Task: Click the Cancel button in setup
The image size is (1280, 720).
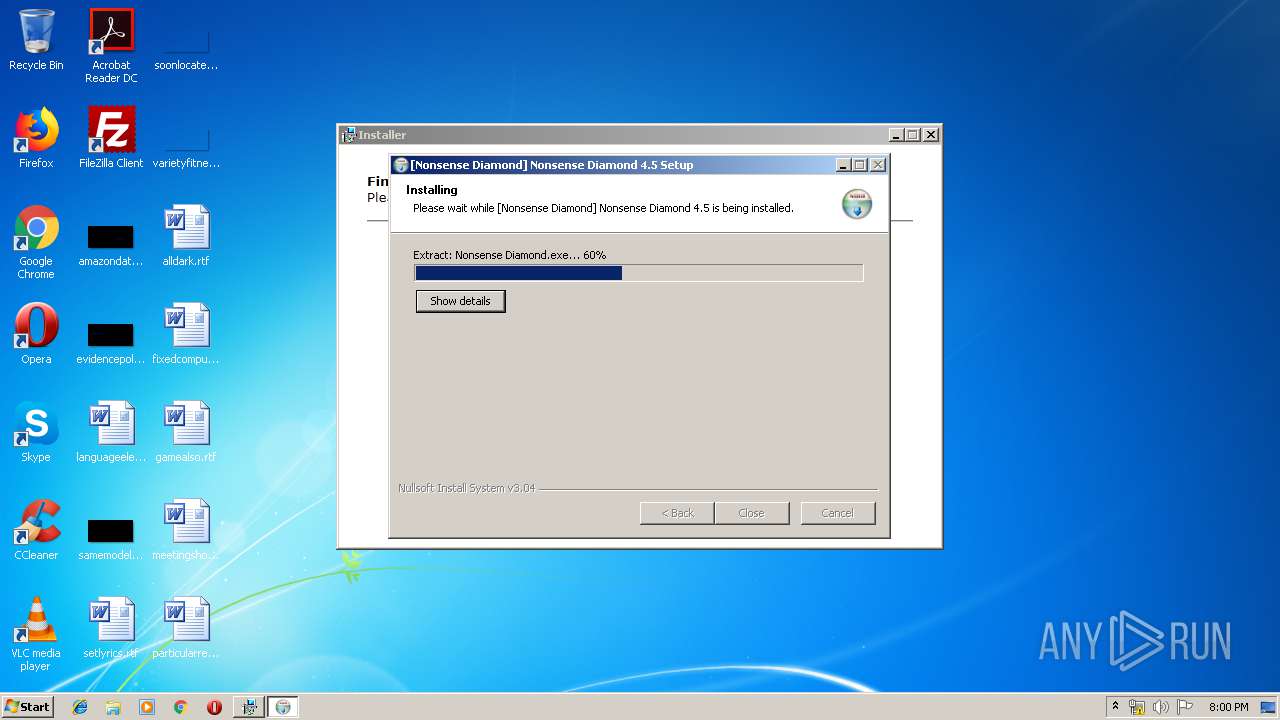Action: click(837, 513)
